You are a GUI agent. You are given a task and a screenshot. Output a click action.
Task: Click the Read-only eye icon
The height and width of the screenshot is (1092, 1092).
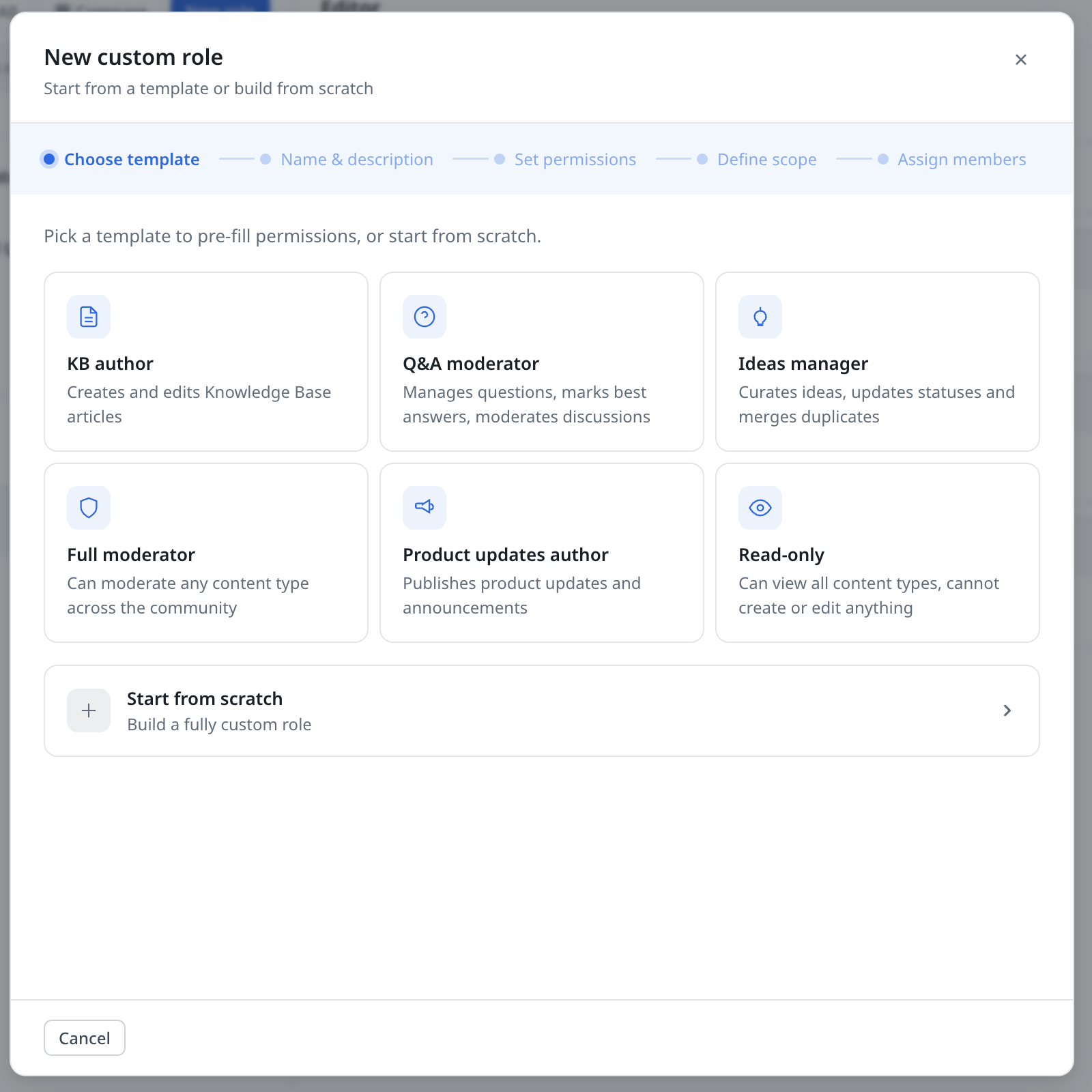(x=760, y=508)
